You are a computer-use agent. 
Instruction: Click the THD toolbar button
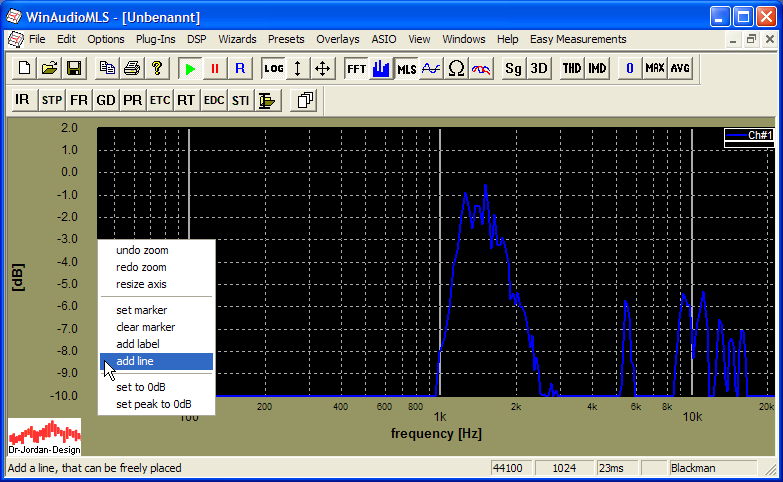pyautogui.click(x=571, y=68)
